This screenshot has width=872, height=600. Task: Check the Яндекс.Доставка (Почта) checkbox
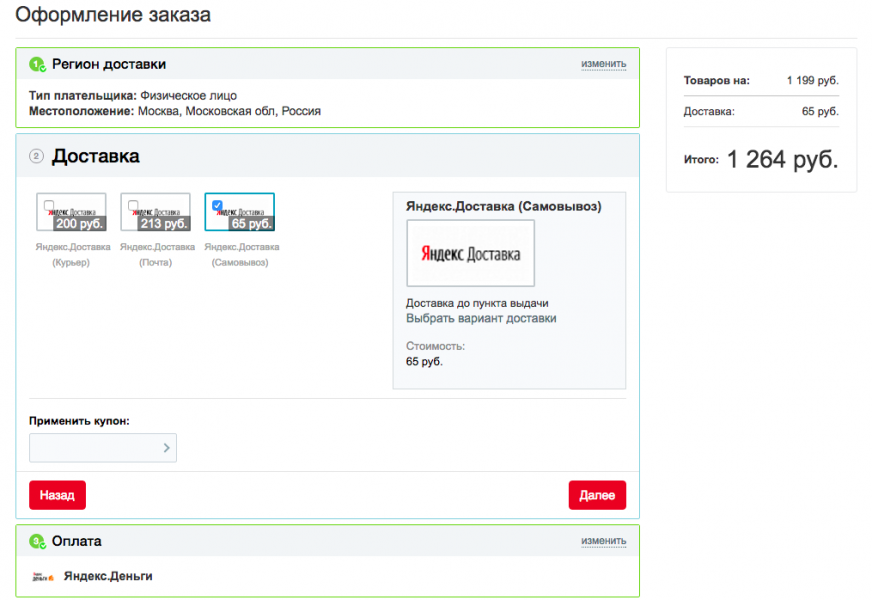pos(133,205)
